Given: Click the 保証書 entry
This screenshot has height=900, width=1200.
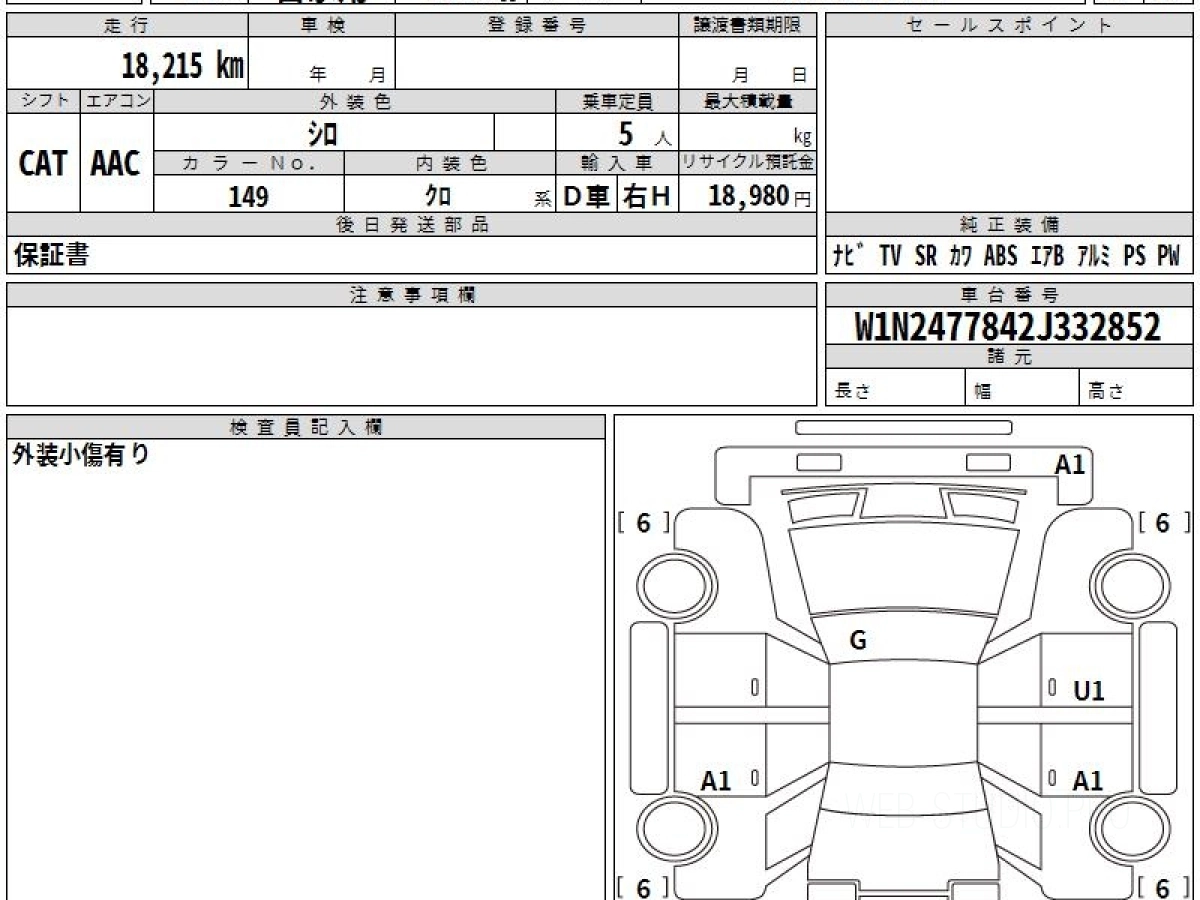Looking at the screenshot, I should (x=51, y=255).
